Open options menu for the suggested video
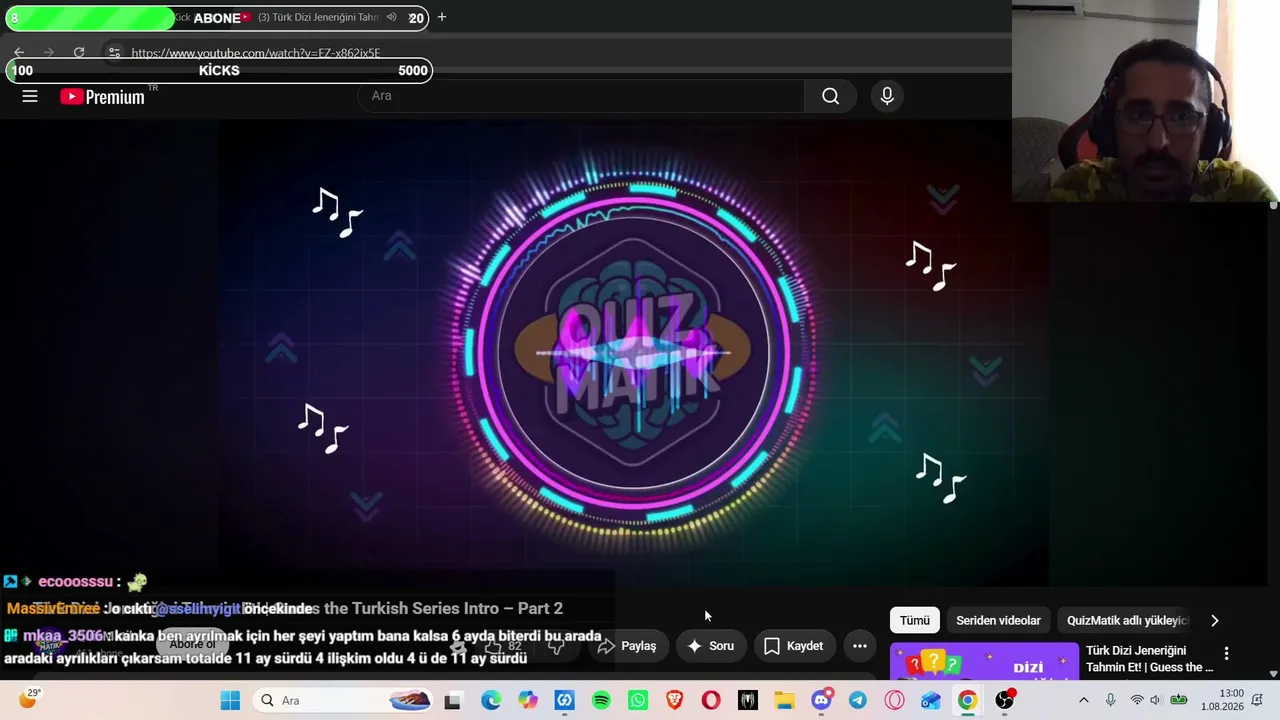 coord(1227,654)
